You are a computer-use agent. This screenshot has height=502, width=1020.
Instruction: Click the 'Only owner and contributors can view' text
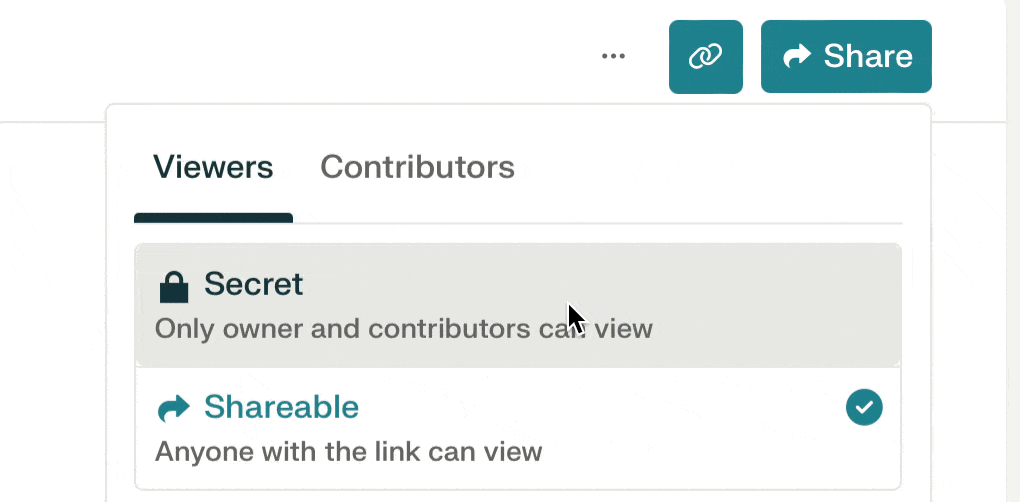(403, 329)
